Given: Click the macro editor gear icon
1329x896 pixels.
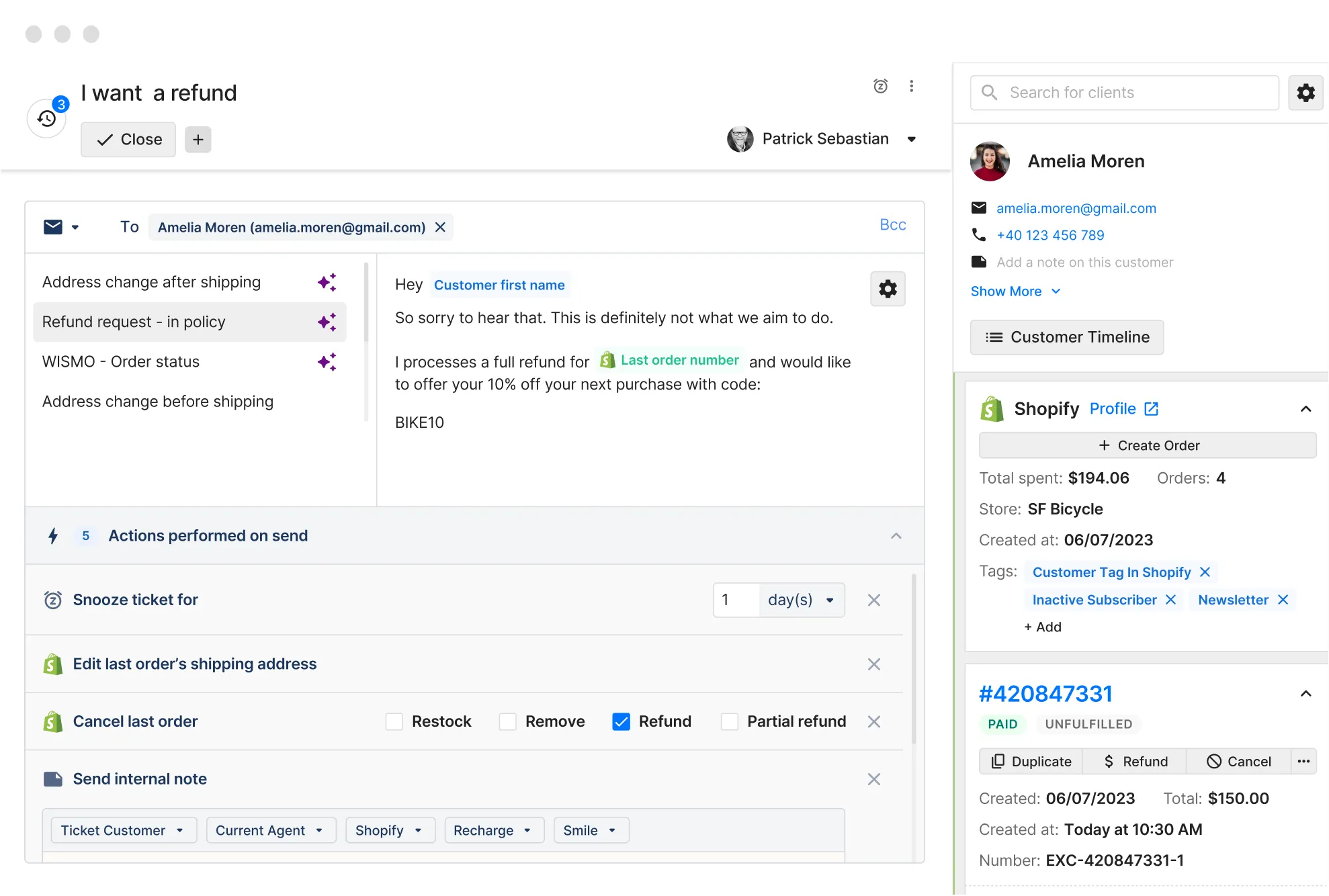Looking at the screenshot, I should tap(888, 289).
